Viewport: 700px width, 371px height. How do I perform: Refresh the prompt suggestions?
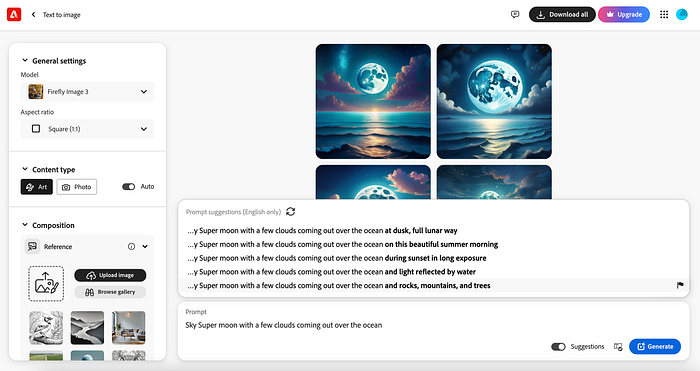coord(291,212)
